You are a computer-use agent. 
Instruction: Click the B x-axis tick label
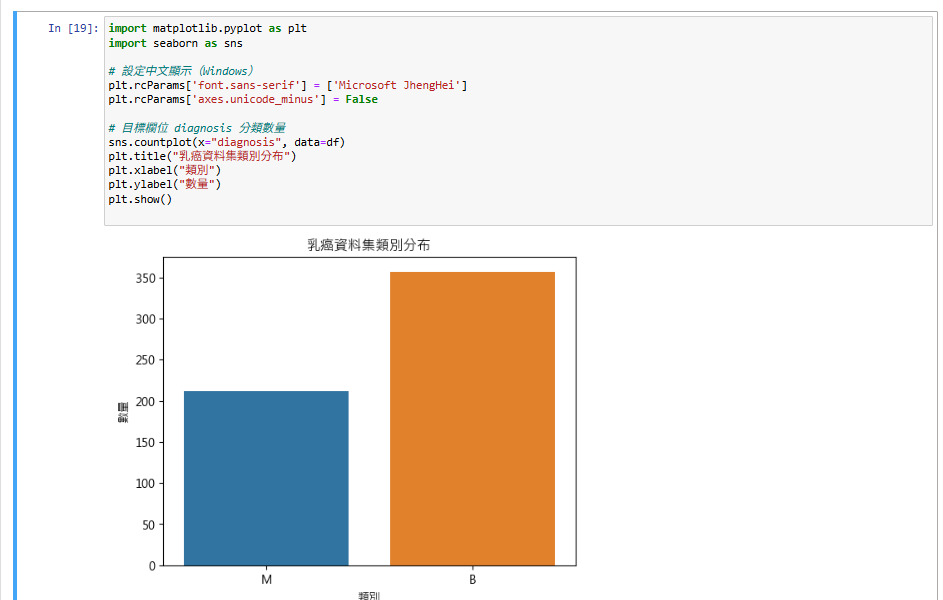pos(473,580)
